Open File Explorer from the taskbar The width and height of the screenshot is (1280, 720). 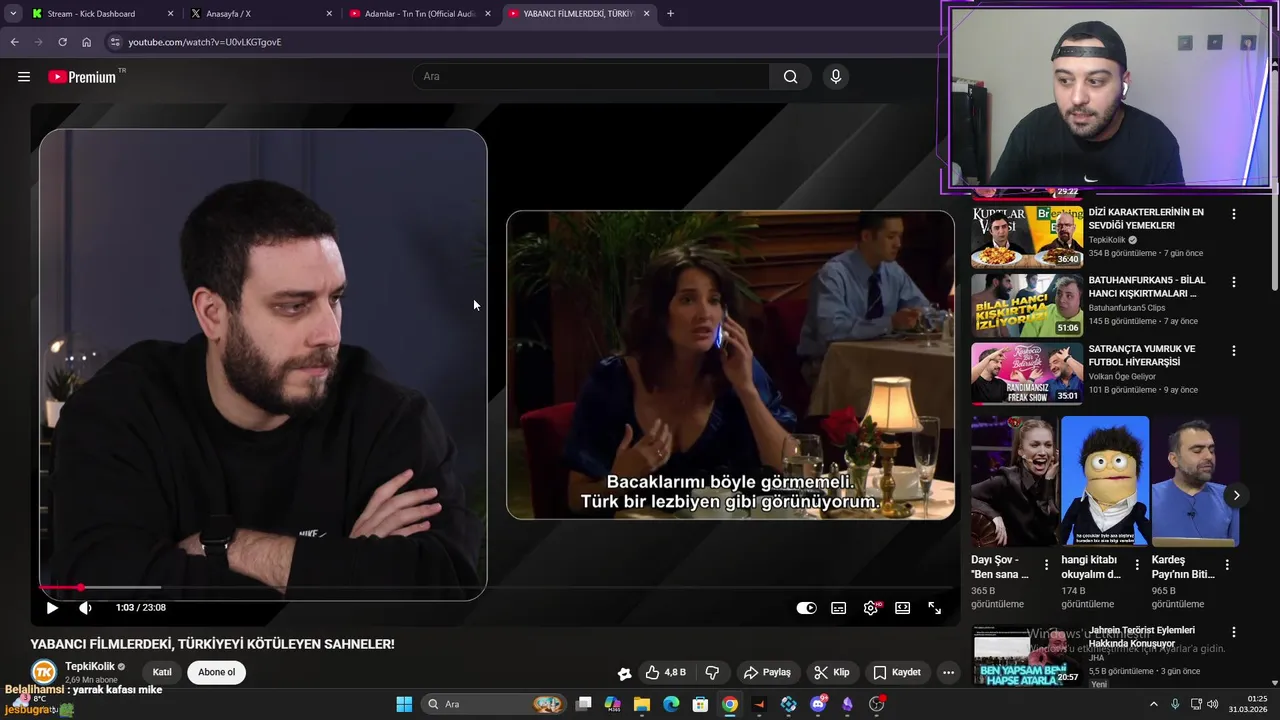642,704
